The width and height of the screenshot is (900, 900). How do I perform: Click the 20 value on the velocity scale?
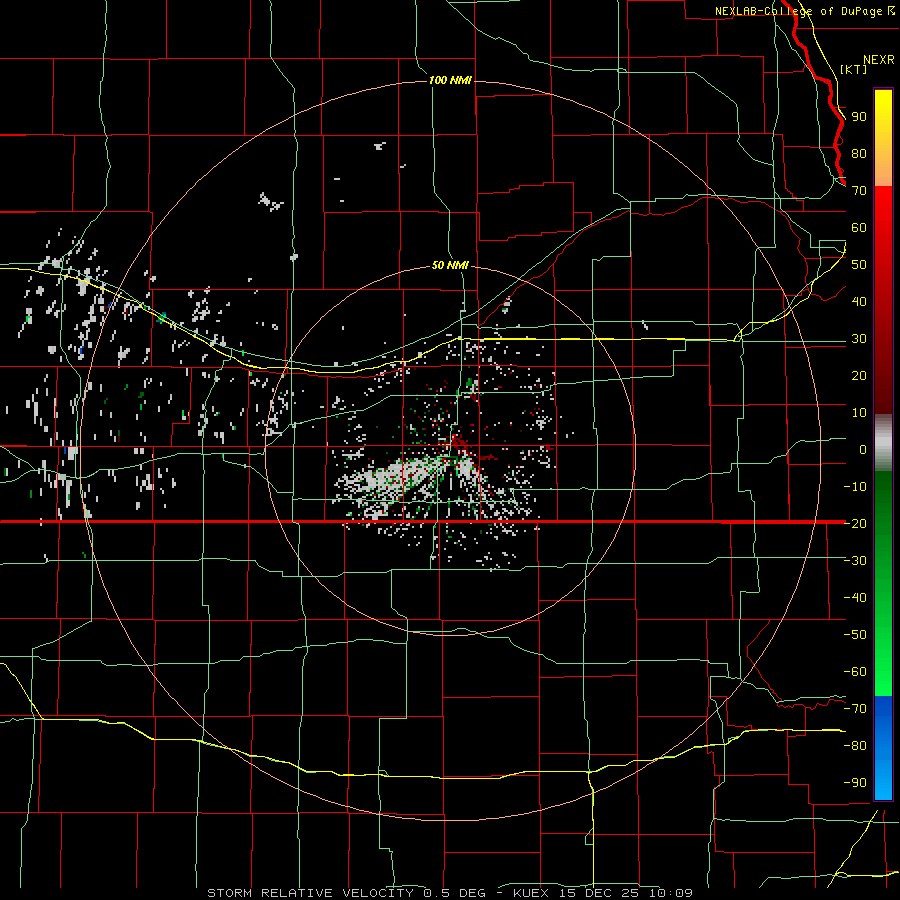[x=859, y=375]
